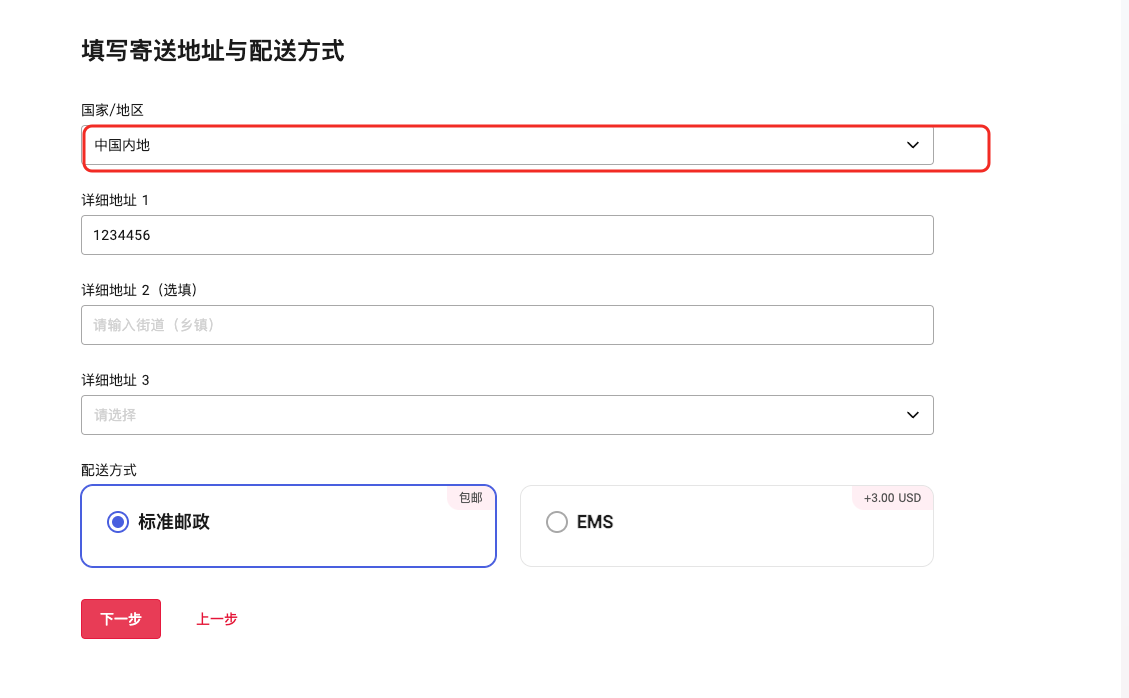Click the empty radio circle beside EMS
This screenshot has width=1129, height=698.
pos(557,521)
